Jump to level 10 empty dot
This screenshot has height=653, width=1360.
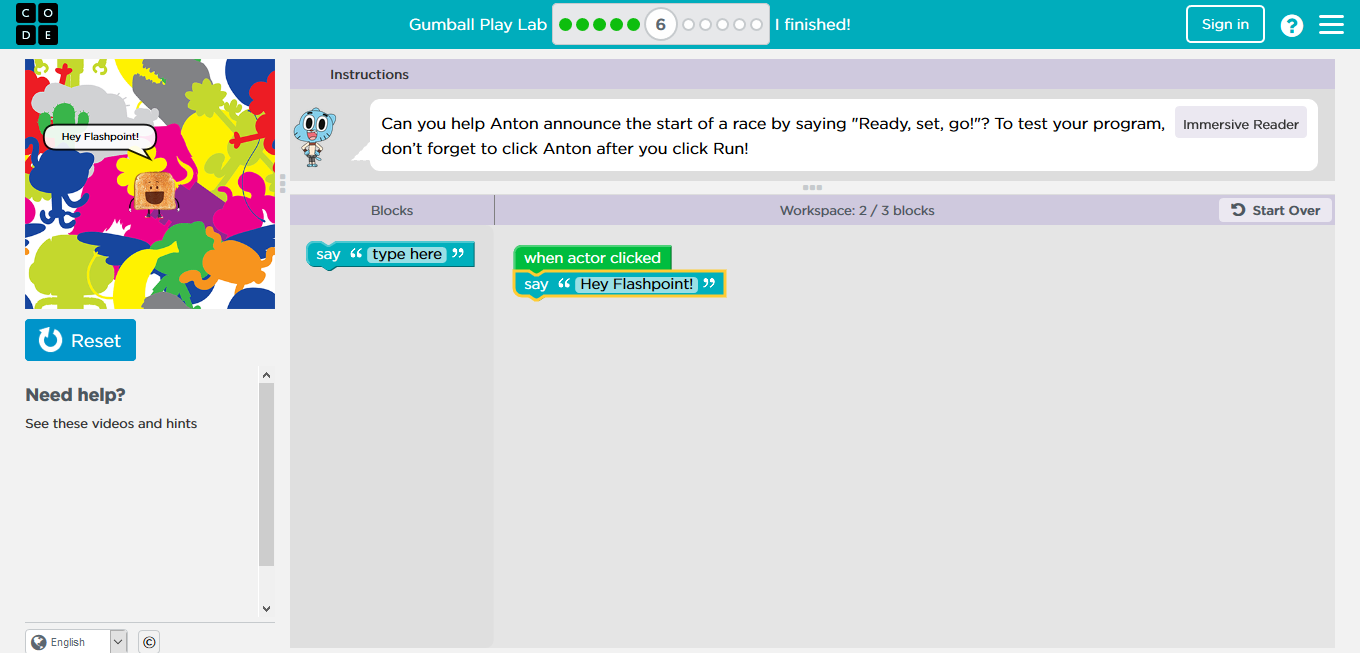[x=740, y=24]
